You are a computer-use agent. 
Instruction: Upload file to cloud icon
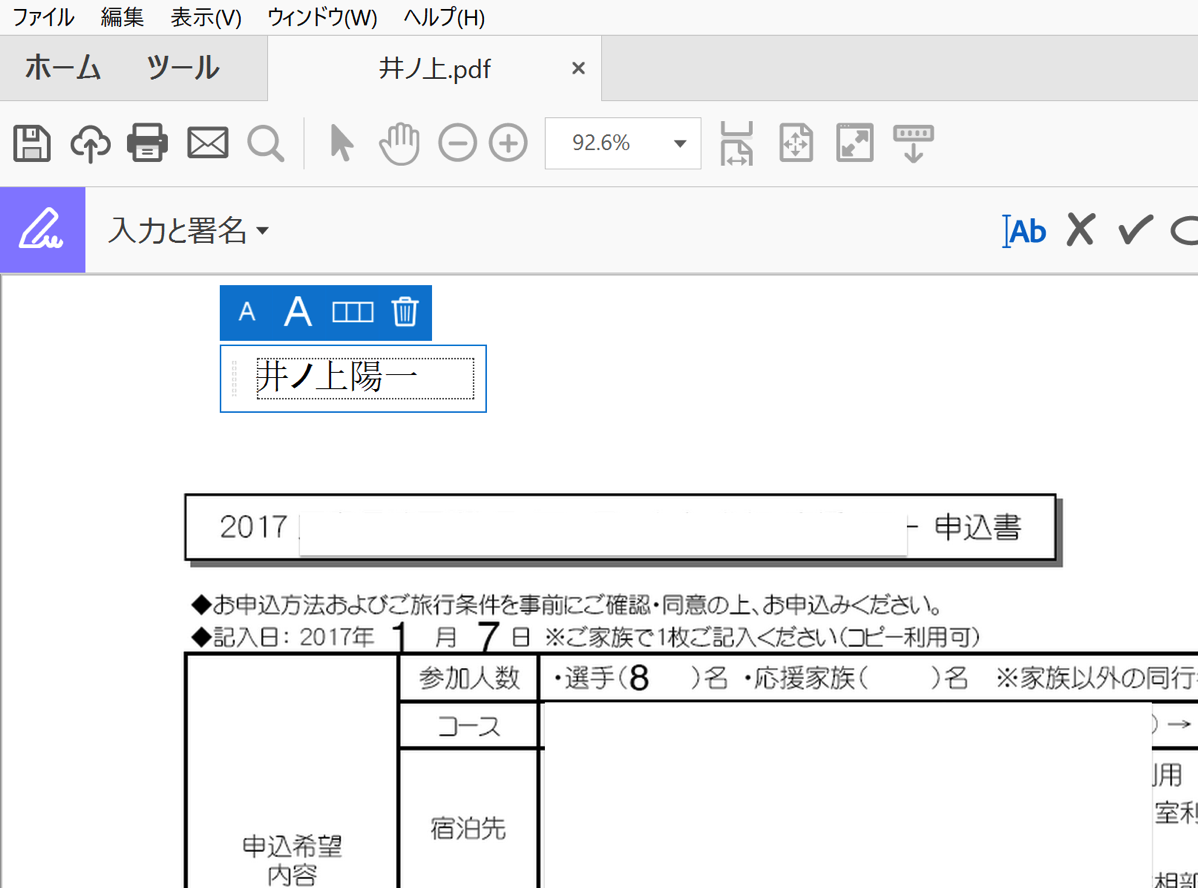click(90, 143)
